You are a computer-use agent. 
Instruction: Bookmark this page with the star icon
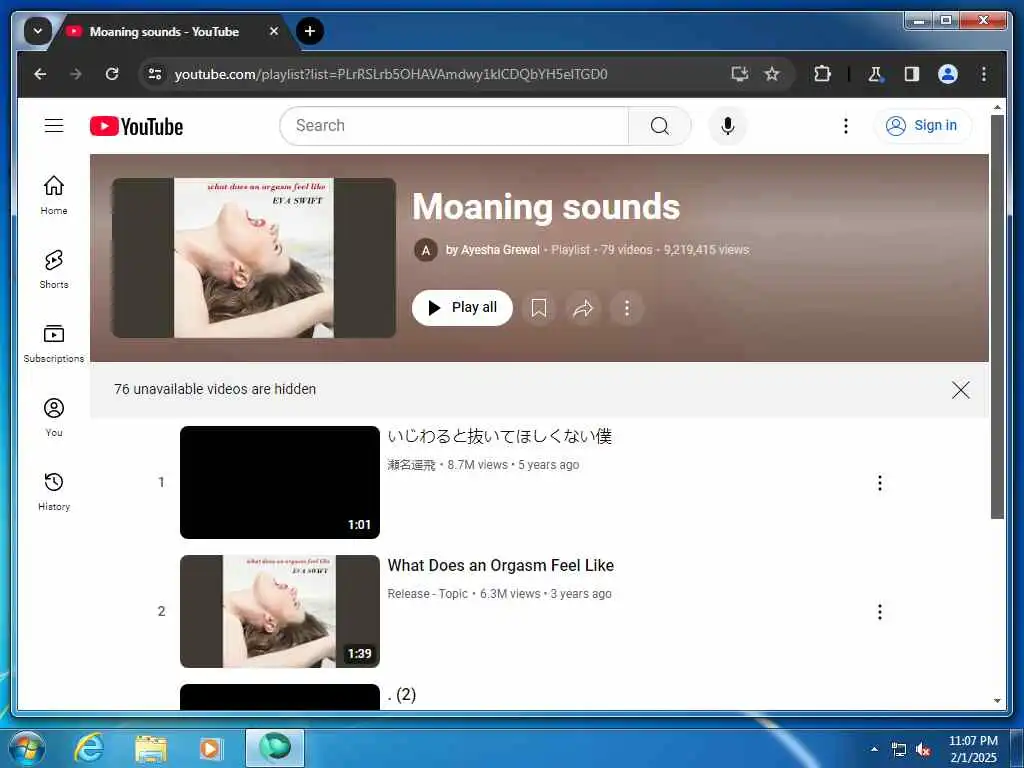[x=772, y=74]
